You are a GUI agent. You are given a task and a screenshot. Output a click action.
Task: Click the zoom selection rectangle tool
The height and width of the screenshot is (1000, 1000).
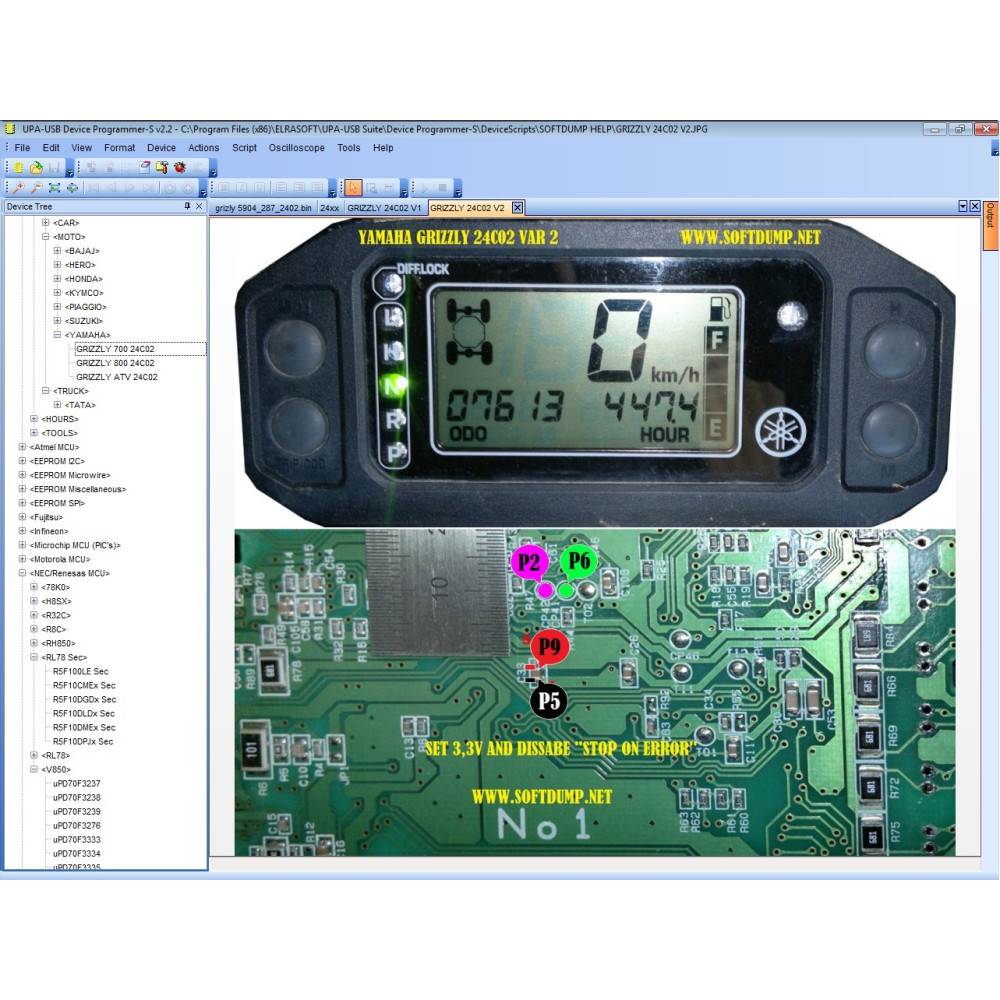click(371, 188)
